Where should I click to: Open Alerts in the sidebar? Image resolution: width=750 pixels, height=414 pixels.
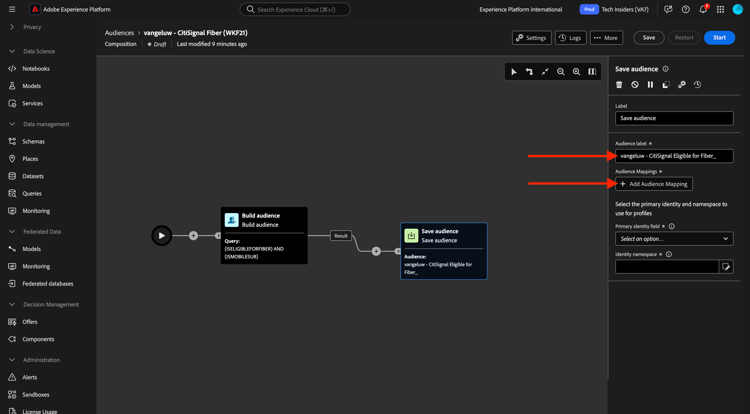pos(29,377)
